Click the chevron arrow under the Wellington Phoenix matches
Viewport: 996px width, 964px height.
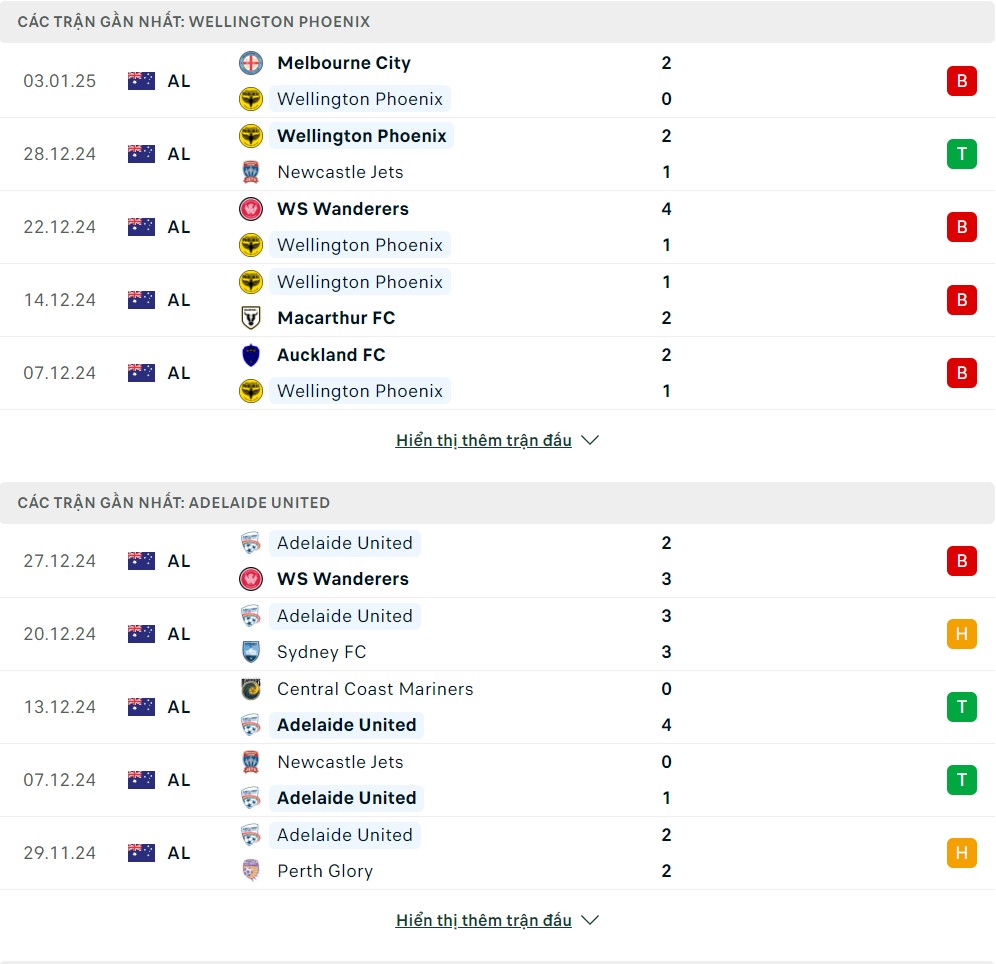(x=590, y=440)
